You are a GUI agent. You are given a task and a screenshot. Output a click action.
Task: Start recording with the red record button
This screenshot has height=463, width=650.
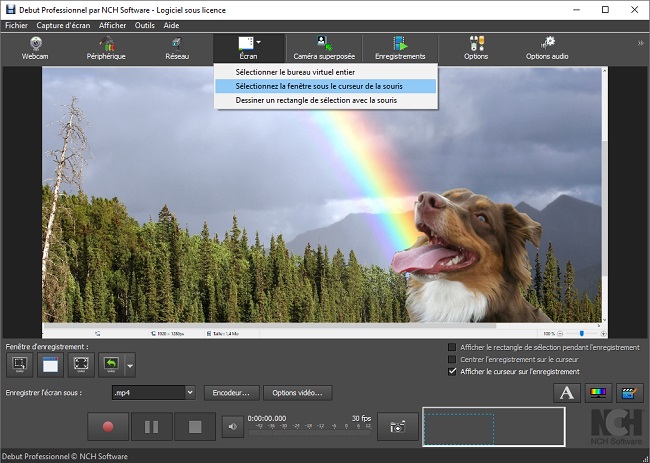(108, 427)
